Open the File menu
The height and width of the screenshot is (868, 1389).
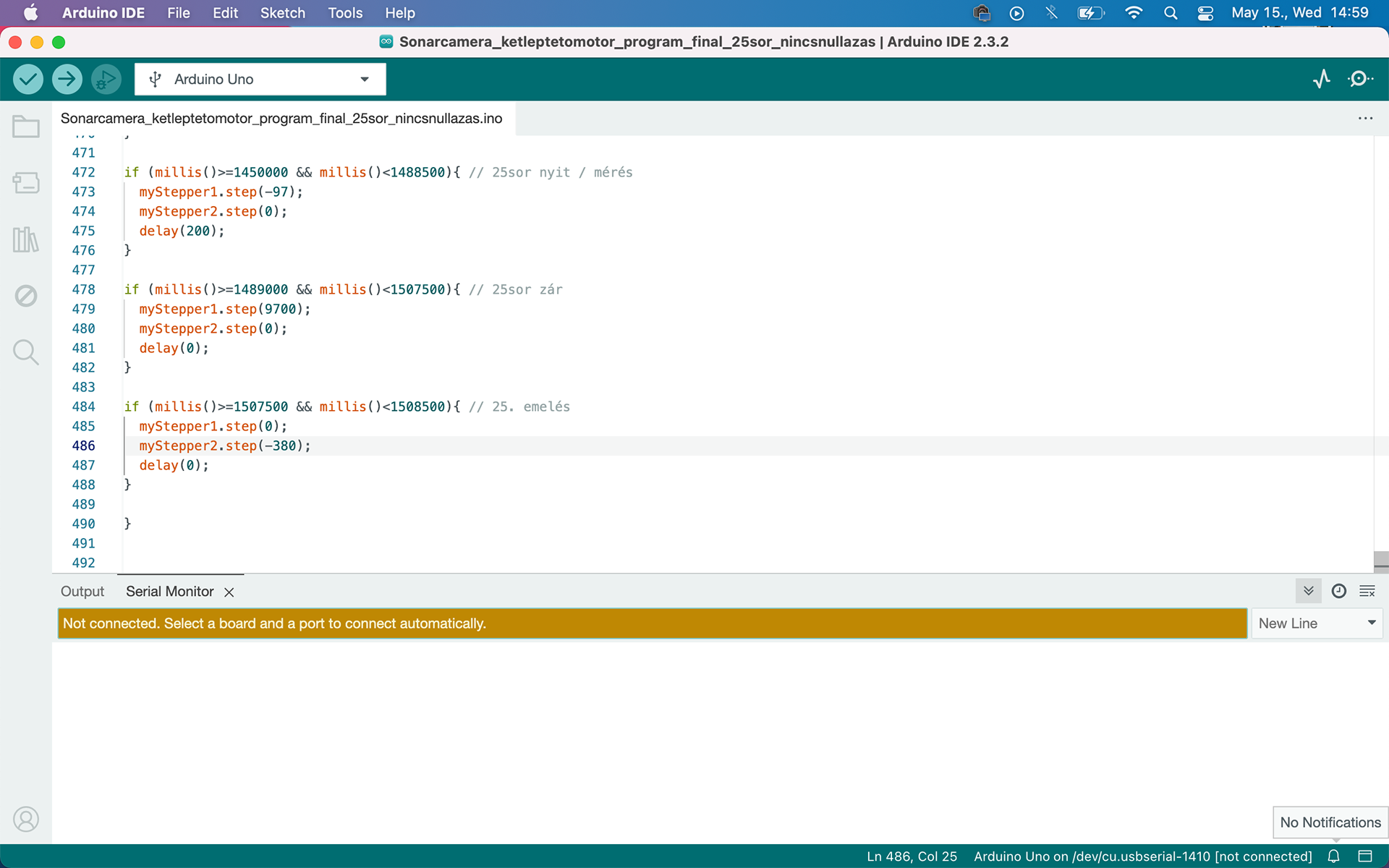click(179, 13)
